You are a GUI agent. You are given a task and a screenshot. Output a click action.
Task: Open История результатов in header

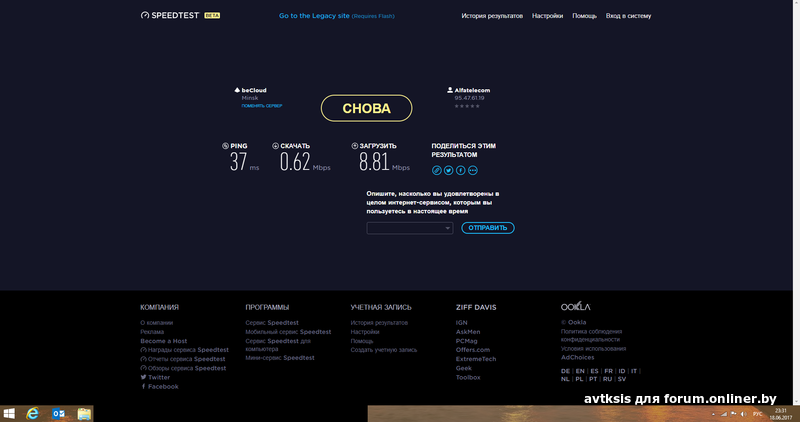coord(492,16)
